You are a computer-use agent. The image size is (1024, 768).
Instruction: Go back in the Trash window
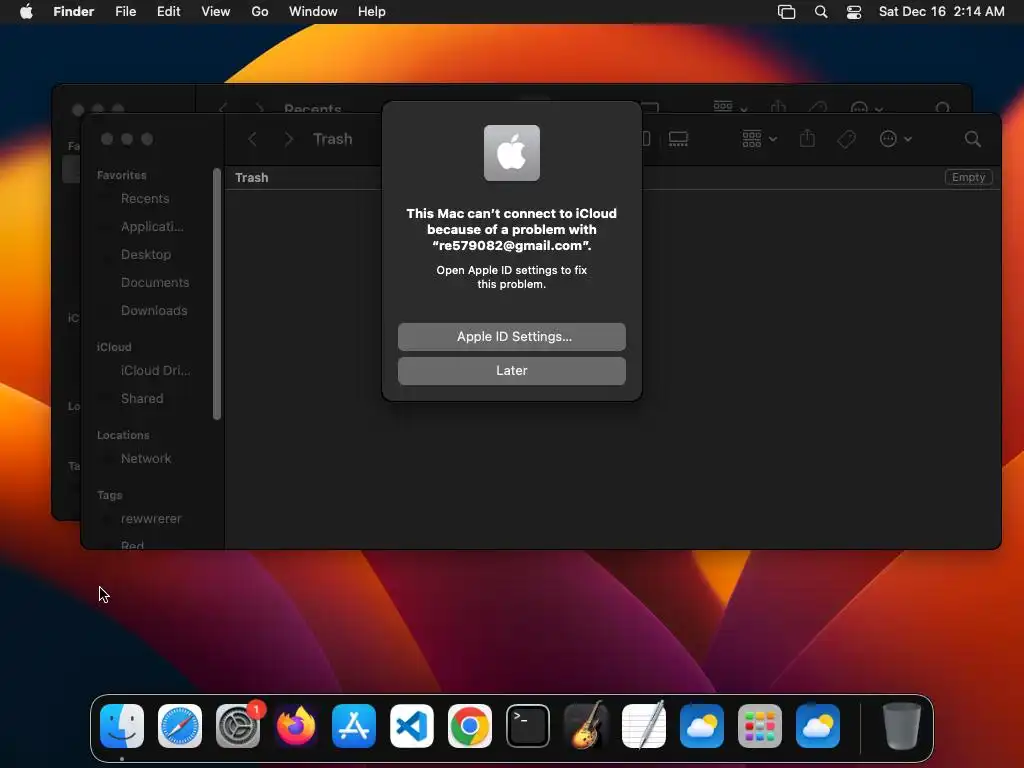pyautogui.click(x=252, y=138)
